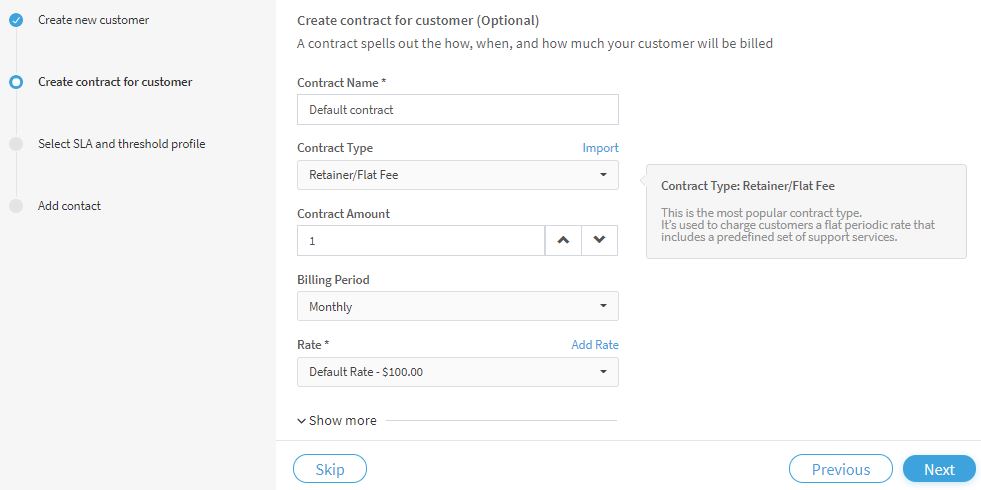Click the Add contact step circle icon
Viewport: 981px width, 490px height.
pyautogui.click(x=16, y=206)
